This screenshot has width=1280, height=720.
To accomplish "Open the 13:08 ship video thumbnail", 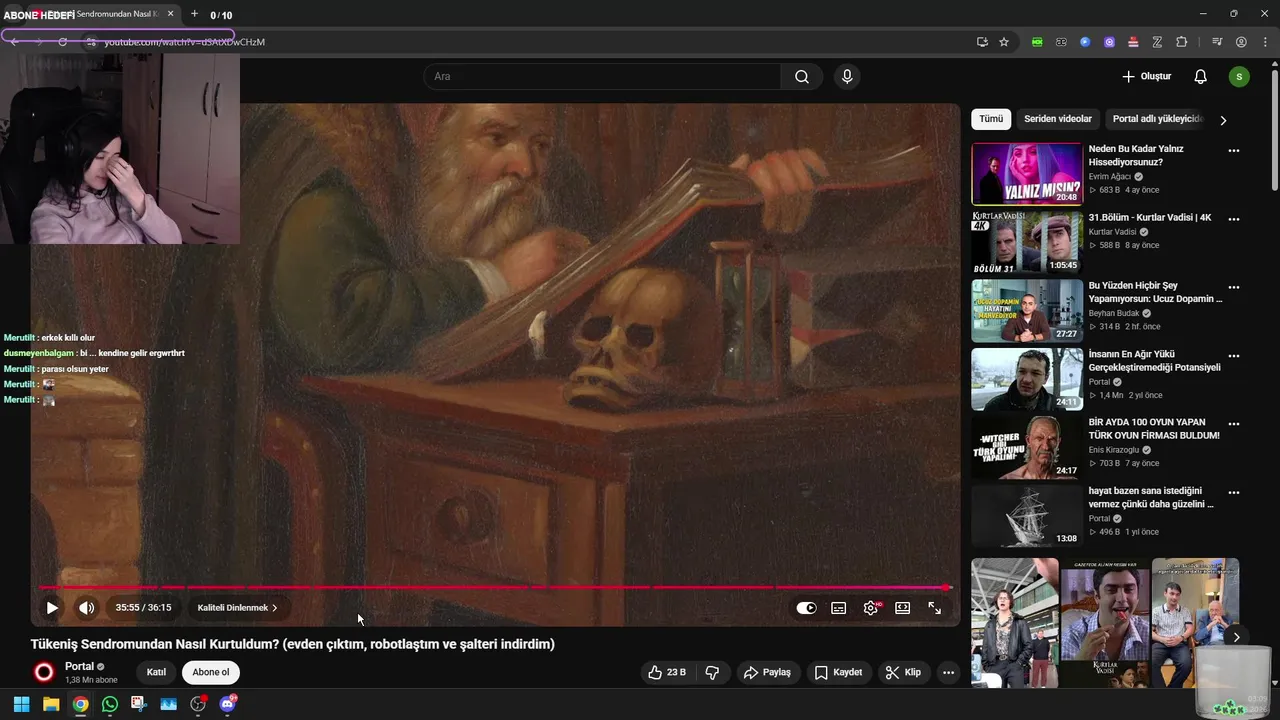I will (1027, 515).
